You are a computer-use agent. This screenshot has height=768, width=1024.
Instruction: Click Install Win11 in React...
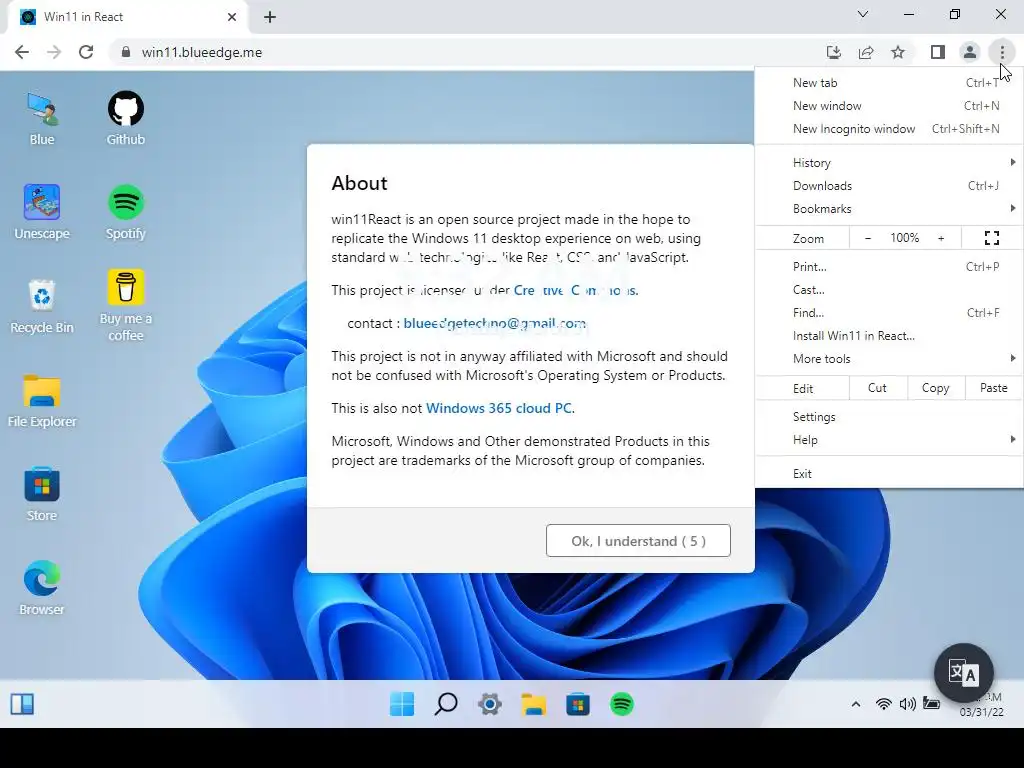(889, 336)
